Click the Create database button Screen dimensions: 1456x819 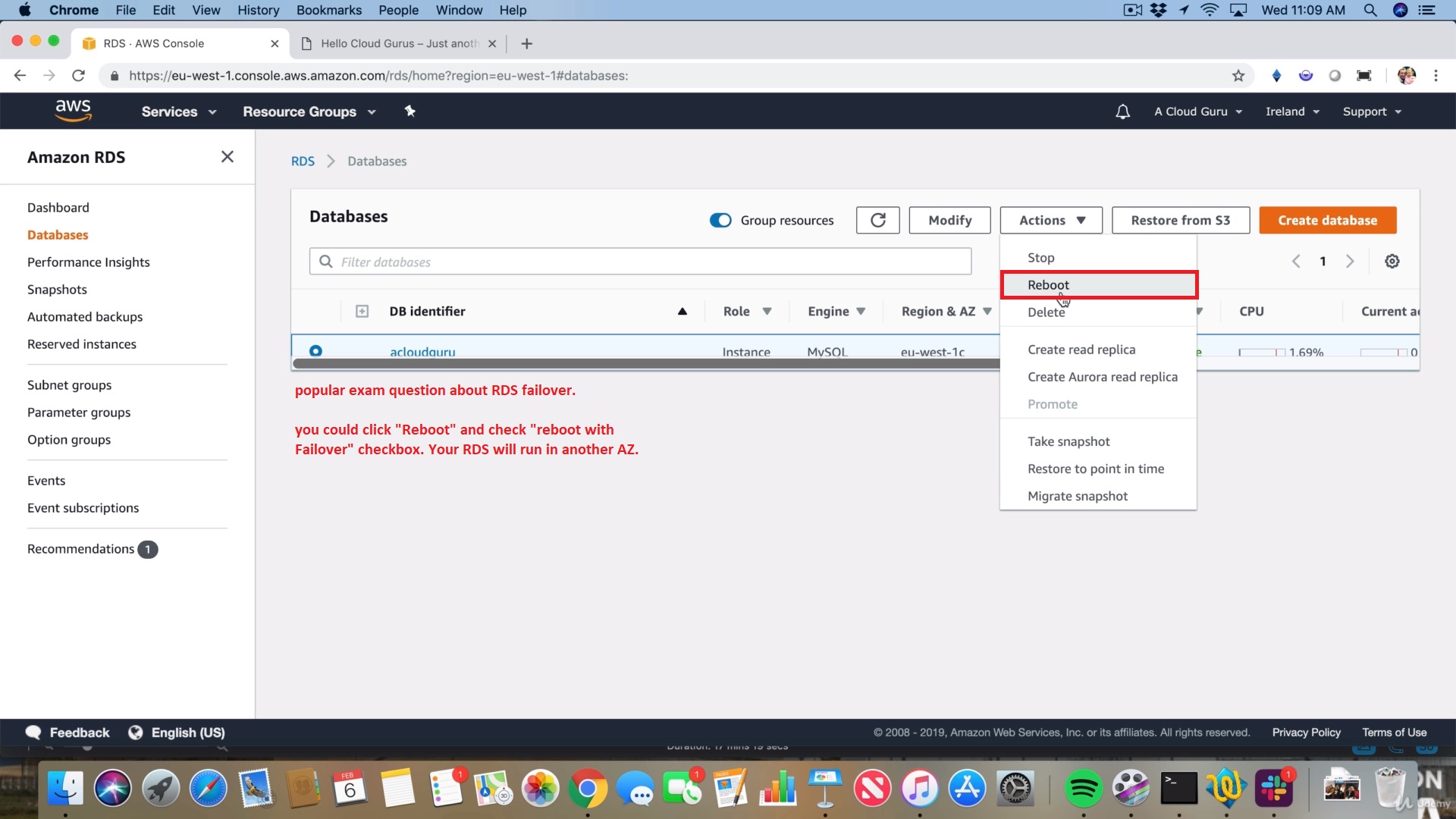[x=1327, y=221]
